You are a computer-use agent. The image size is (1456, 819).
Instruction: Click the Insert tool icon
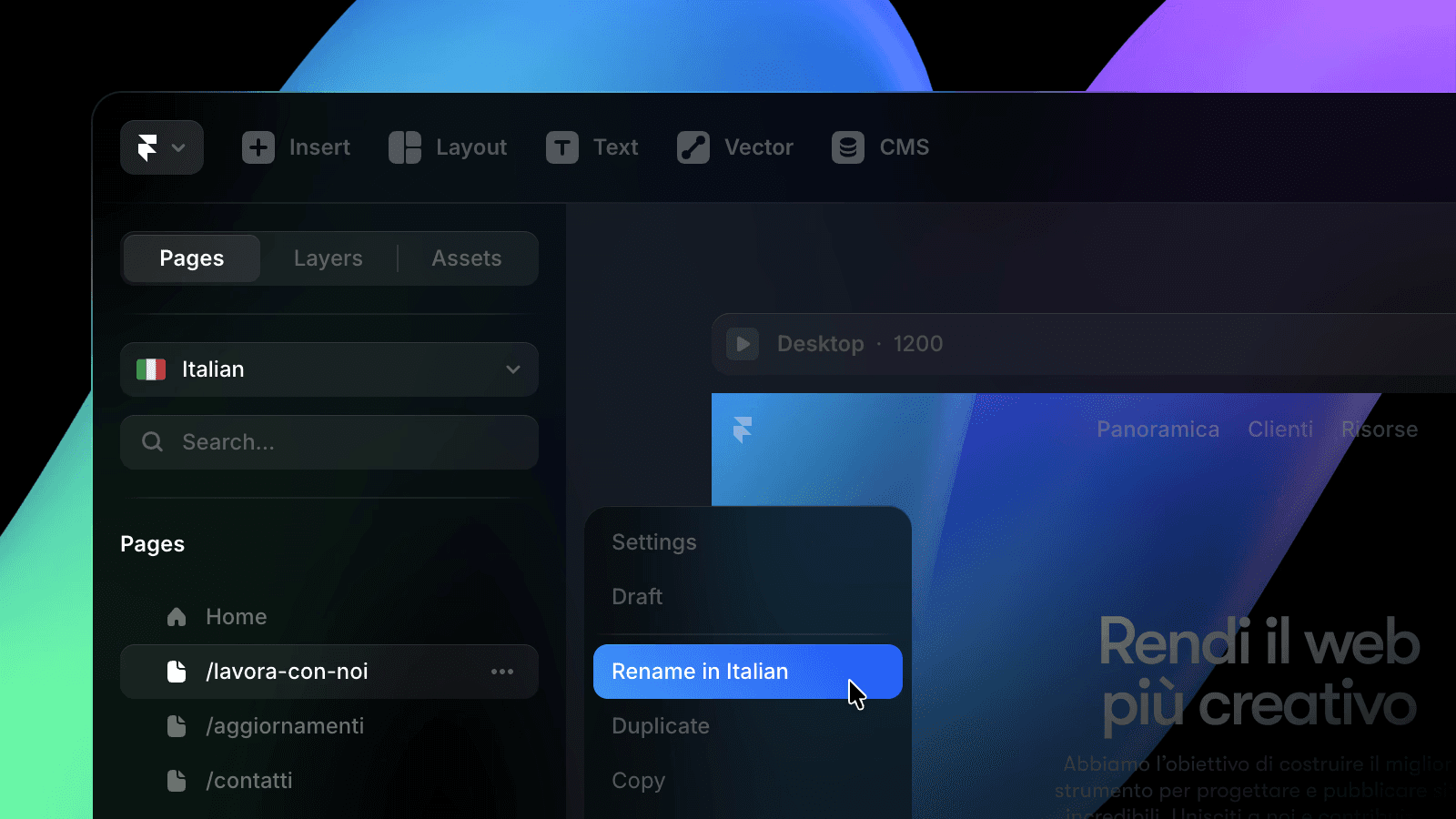(257, 147)
